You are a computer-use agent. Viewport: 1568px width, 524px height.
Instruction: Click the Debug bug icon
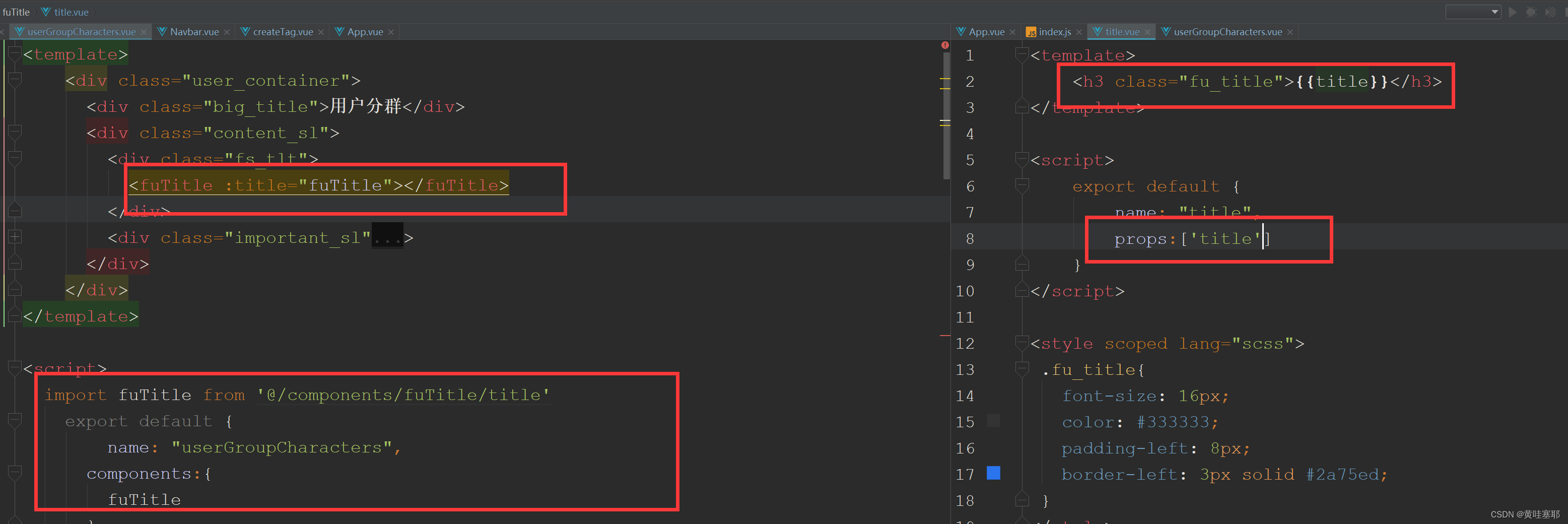click(x=1531, y=12)
